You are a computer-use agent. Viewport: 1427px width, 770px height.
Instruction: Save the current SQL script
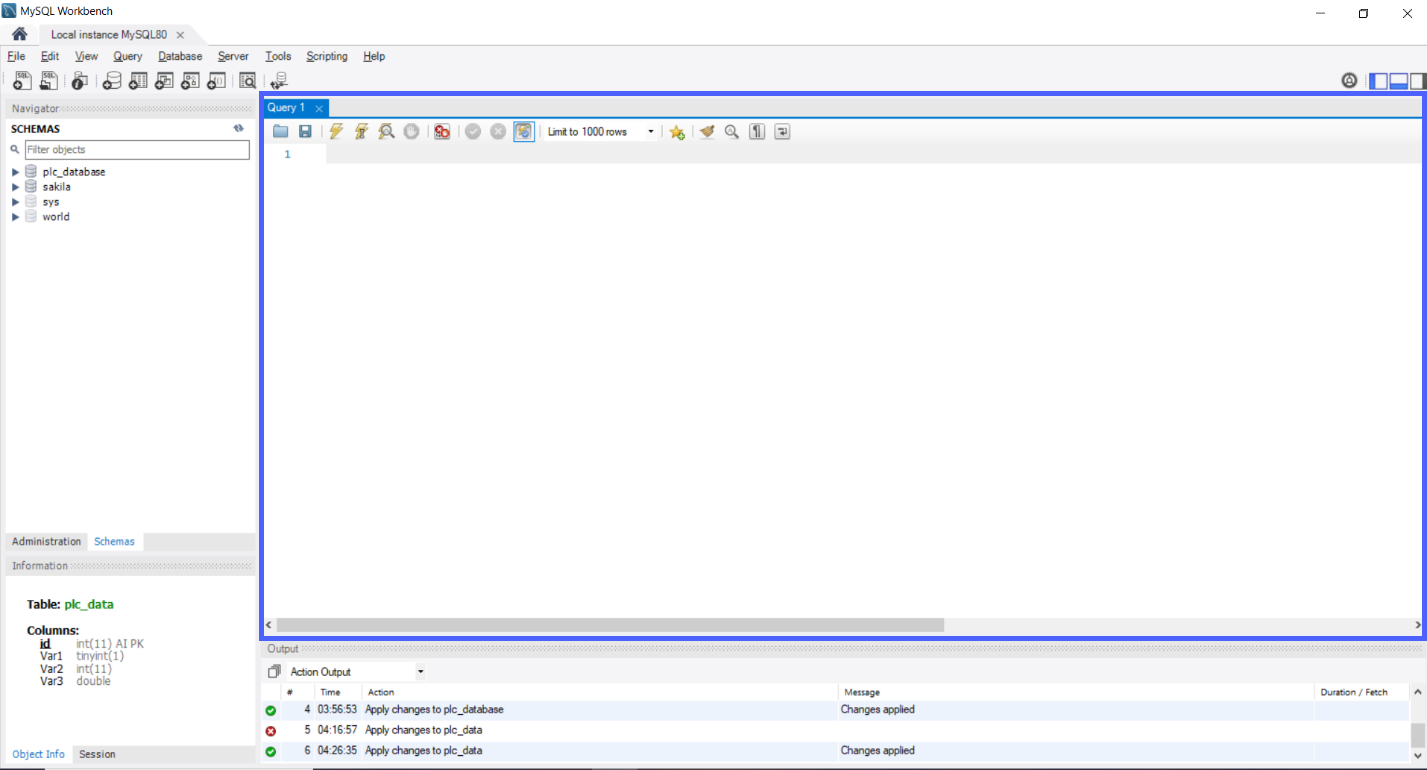[305, 131]
